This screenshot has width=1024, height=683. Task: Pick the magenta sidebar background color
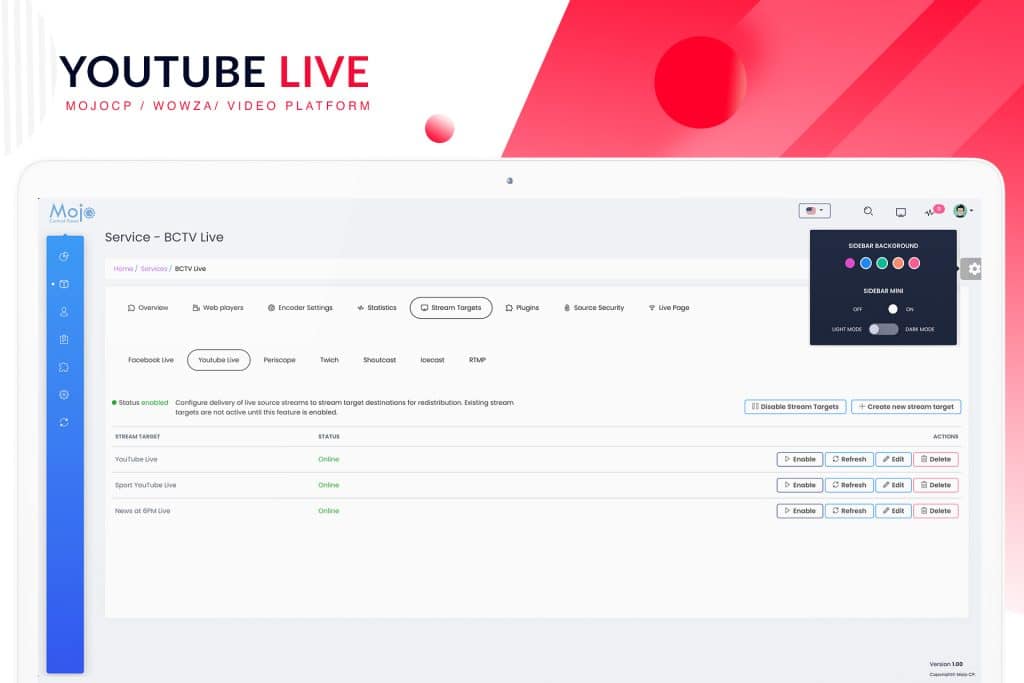(850, 263)
